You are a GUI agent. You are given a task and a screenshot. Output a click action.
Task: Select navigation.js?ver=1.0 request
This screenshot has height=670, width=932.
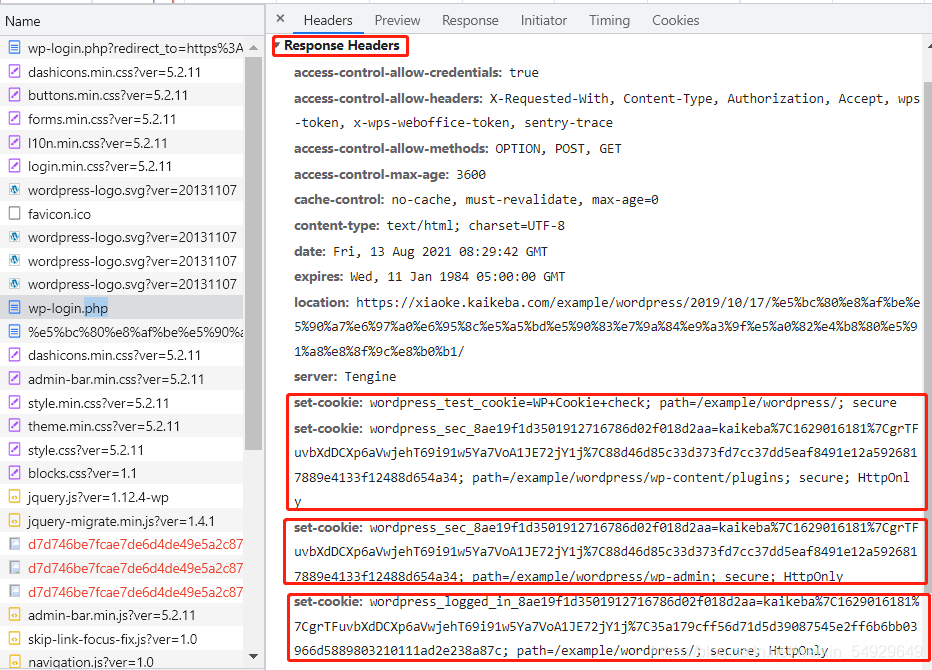(122, 662)
